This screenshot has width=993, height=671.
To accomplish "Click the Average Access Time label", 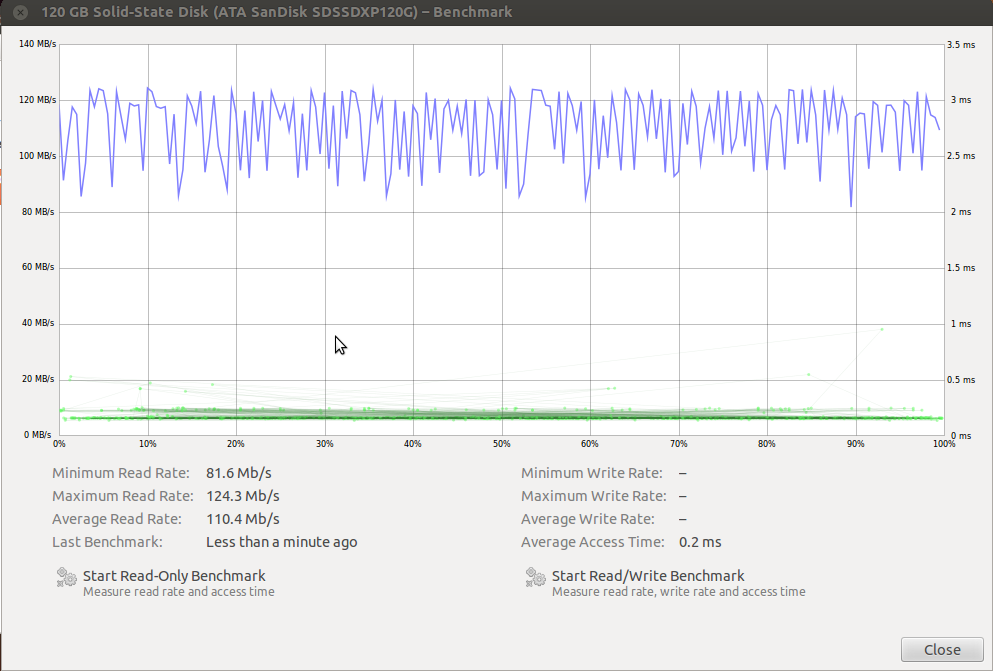I will [592, 542].
